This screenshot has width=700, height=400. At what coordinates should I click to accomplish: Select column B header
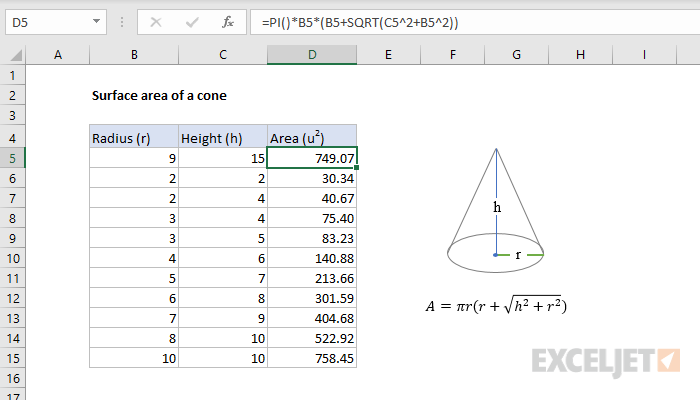133,55
